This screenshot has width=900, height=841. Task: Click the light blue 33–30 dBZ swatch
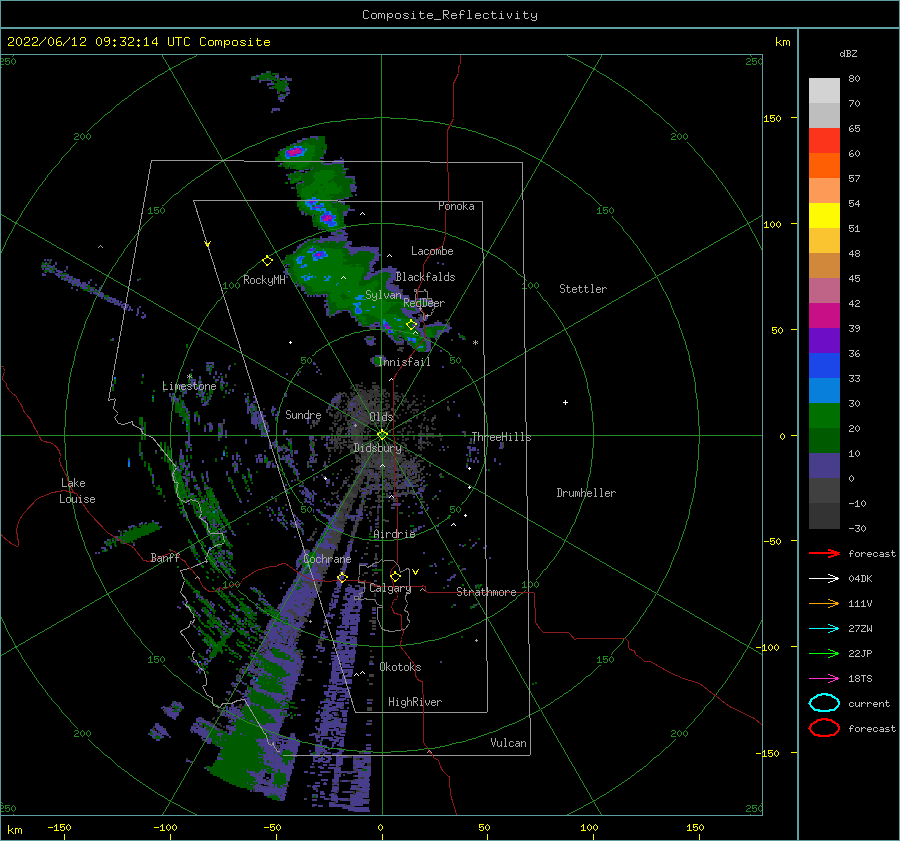pos(824,390)
